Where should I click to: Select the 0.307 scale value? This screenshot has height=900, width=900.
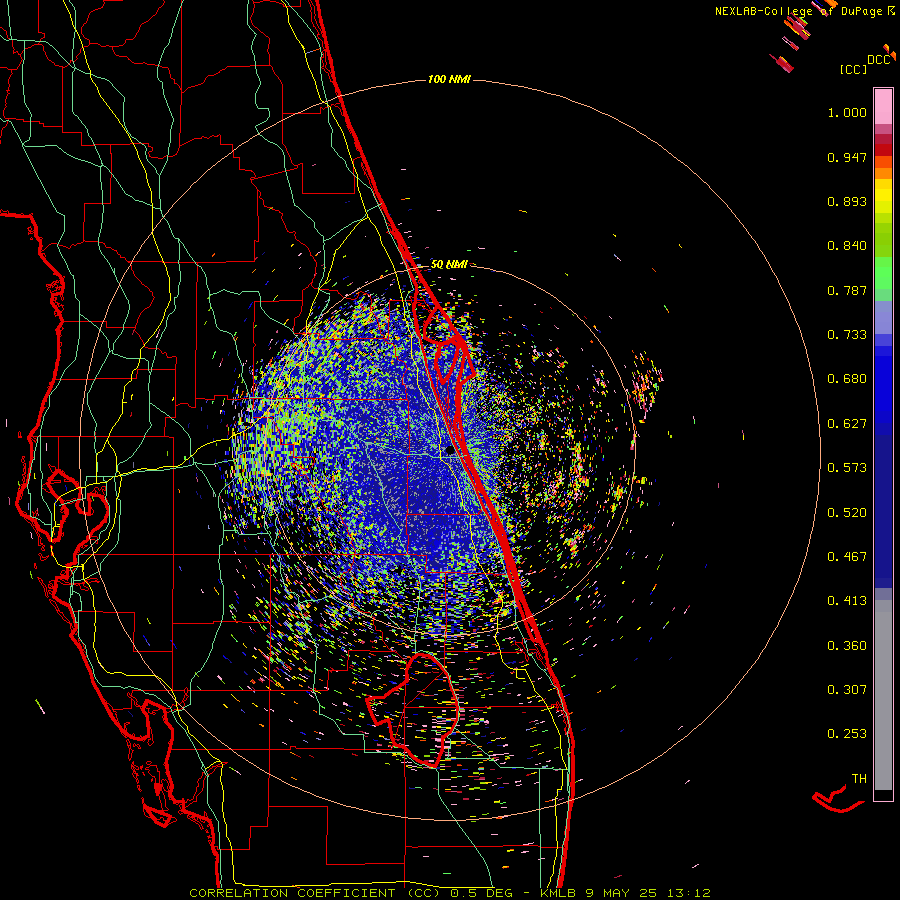coord(847,690)
